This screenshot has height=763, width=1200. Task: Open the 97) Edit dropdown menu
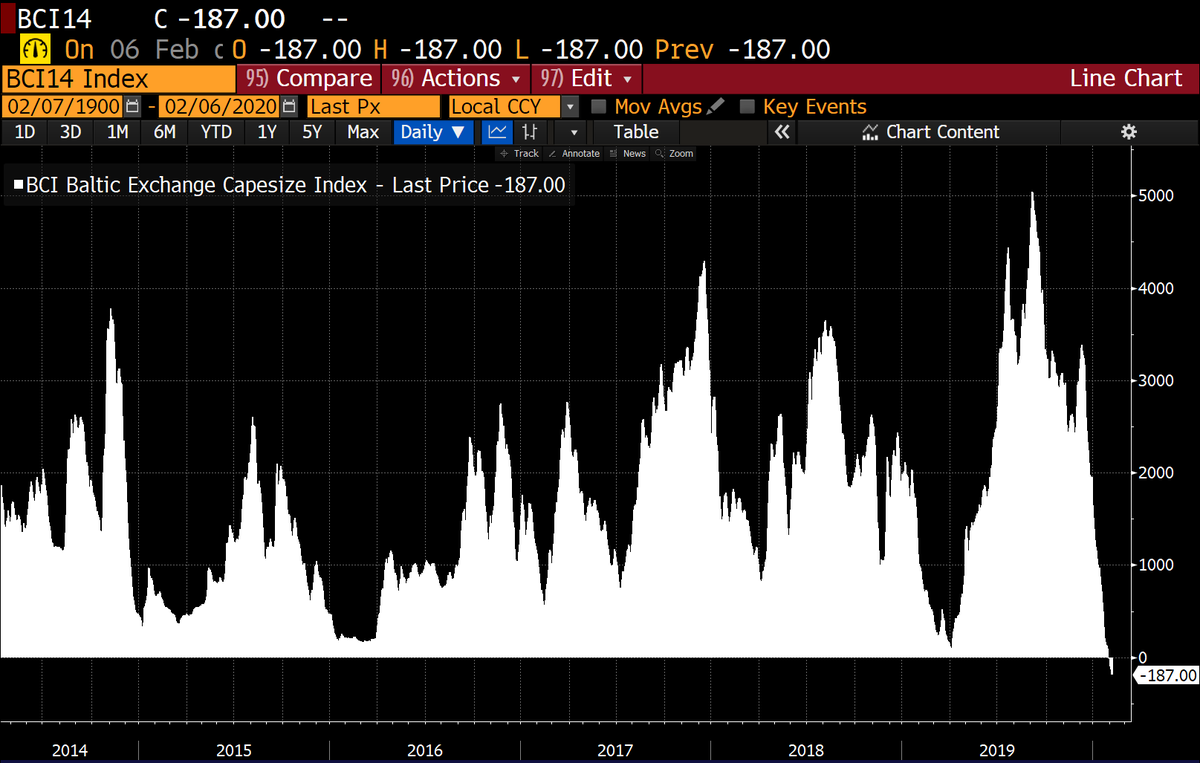coord(587,78)
